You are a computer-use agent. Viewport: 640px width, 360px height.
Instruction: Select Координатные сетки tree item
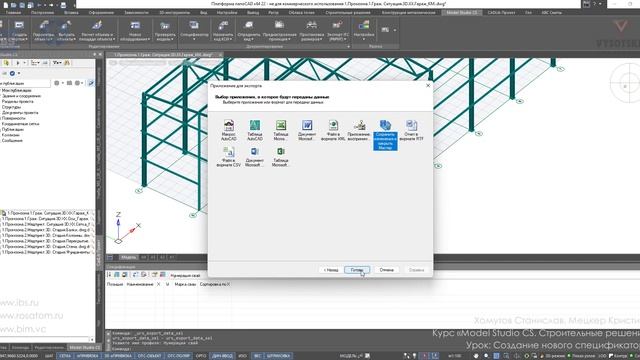[20, 124]
